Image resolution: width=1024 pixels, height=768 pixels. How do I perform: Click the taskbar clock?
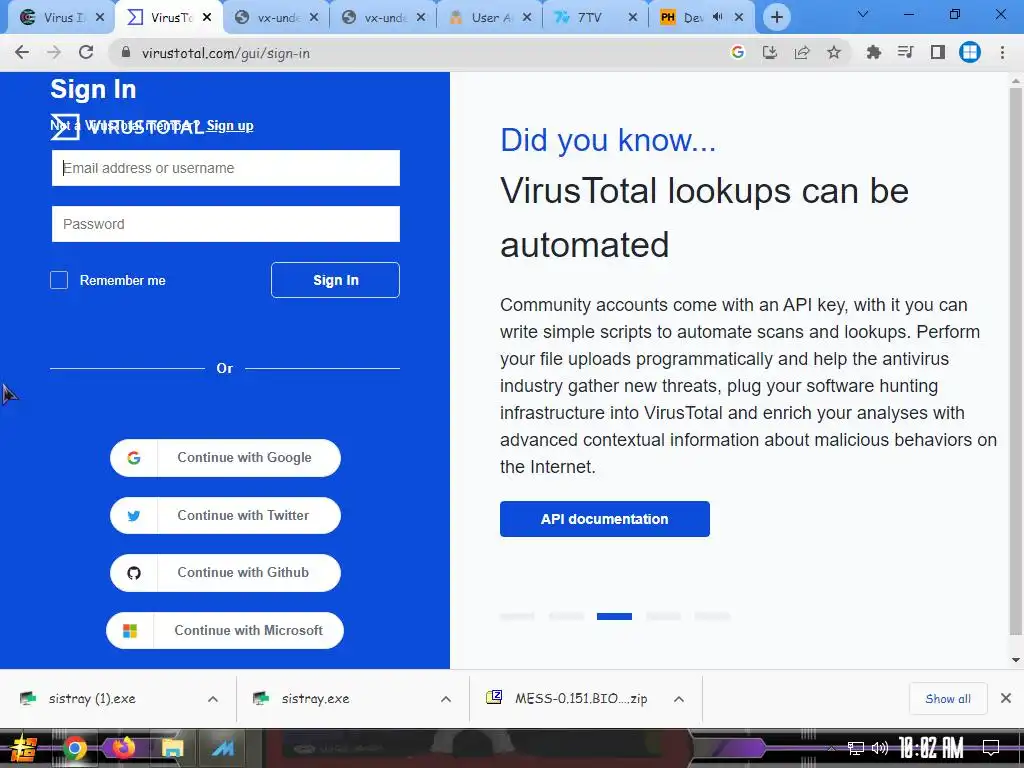pos(931,748)
